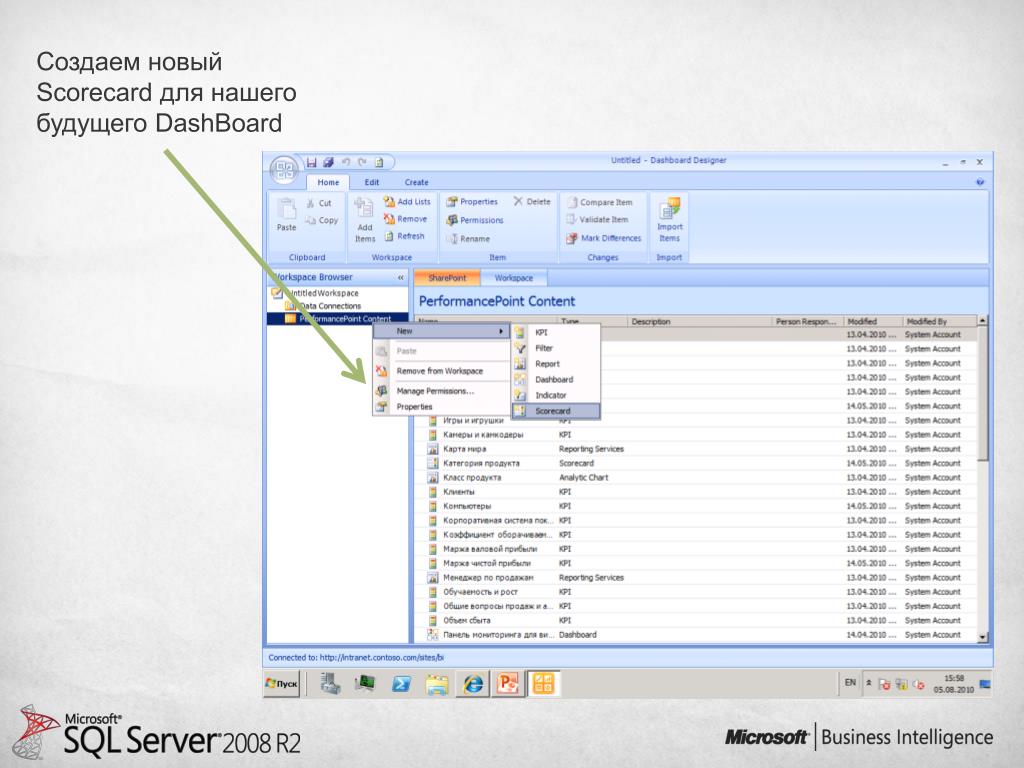
Task: Select the SharePoint tab
Action: click(447, 278)
